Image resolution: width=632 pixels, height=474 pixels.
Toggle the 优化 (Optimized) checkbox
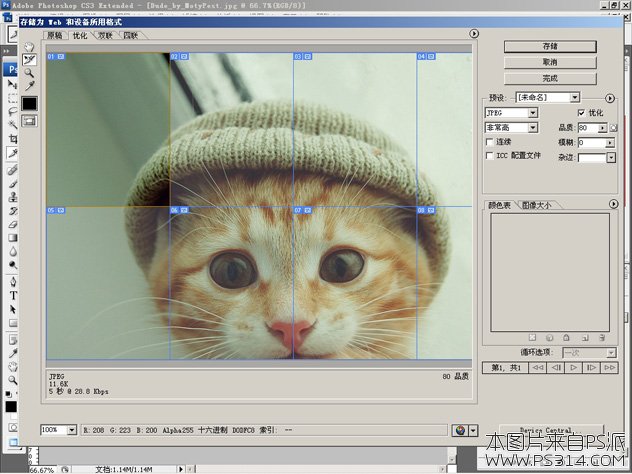click(583, 113)
